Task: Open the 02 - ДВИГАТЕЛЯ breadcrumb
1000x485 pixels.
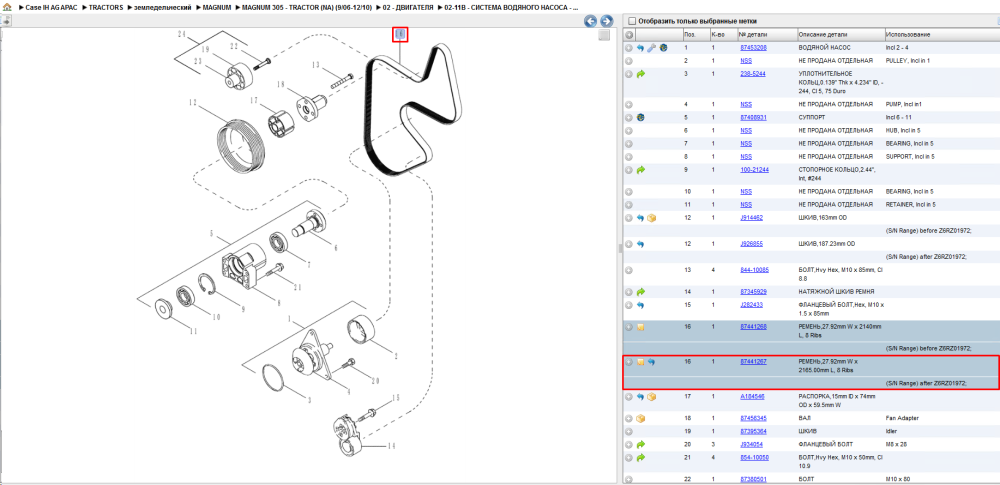Action: 408,7
